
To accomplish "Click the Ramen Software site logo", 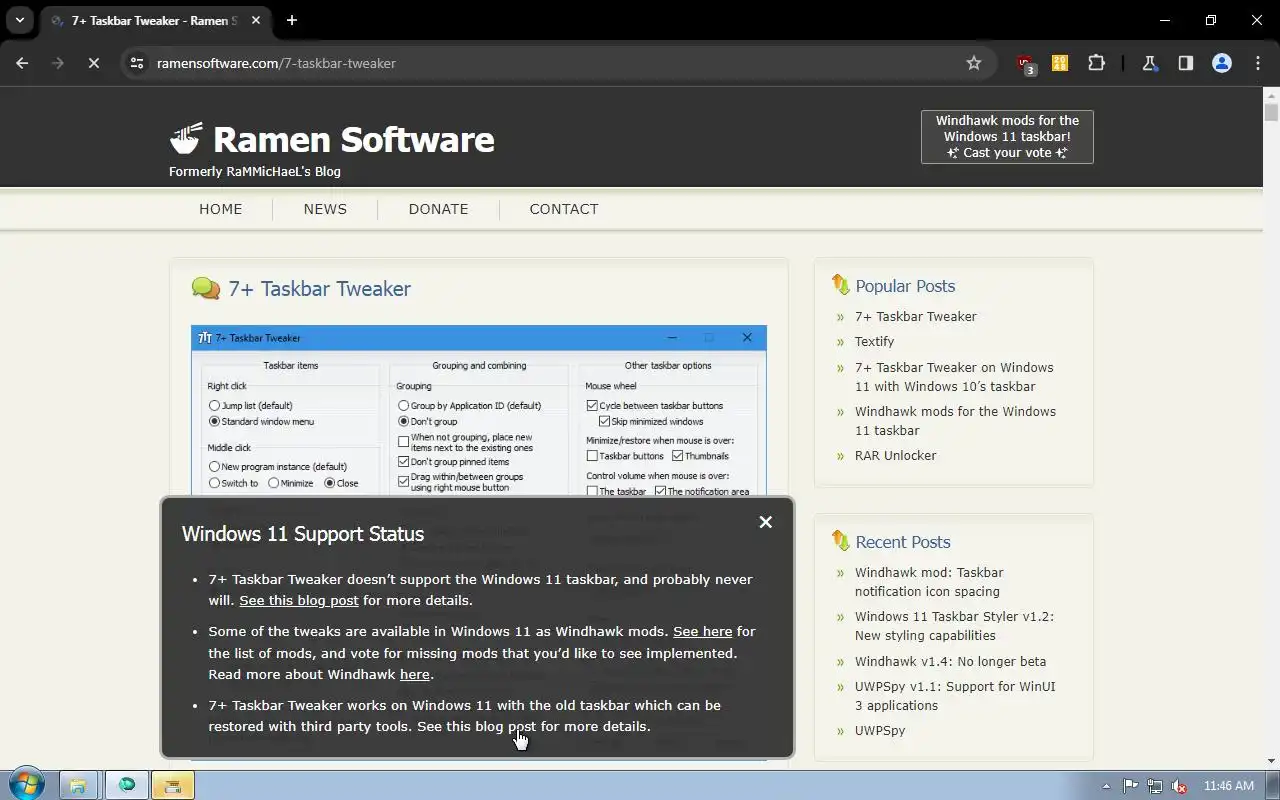I will point(332,140).
